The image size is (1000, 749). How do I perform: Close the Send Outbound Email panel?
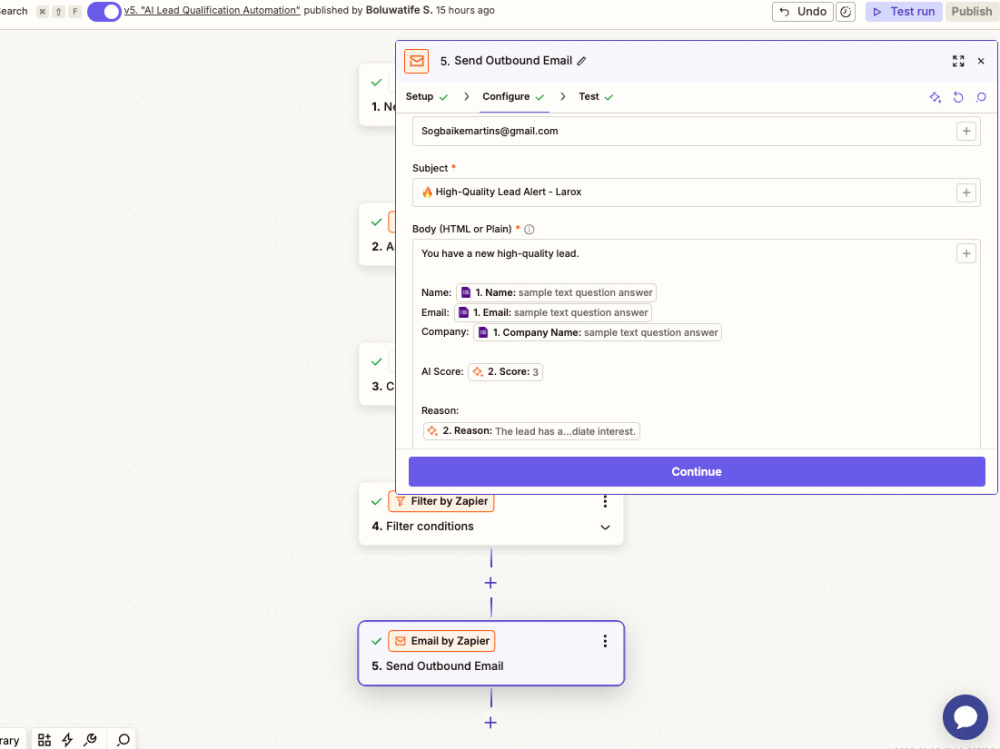point(981,61)
